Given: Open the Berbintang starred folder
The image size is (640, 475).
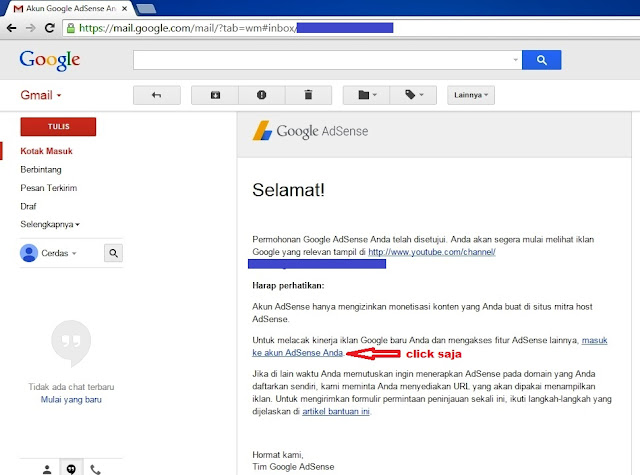Looking at the screenshot, I should tap(41, 169).
